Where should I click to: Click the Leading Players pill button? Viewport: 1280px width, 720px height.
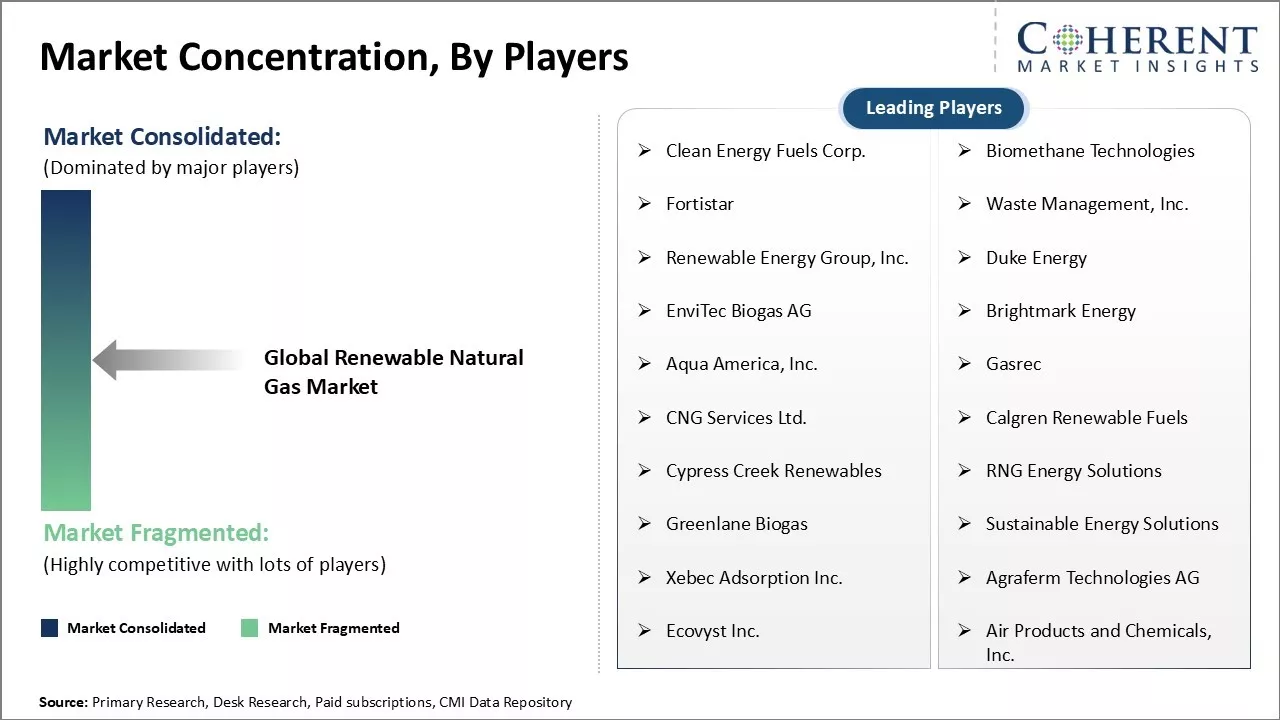[x=933, y=108]
